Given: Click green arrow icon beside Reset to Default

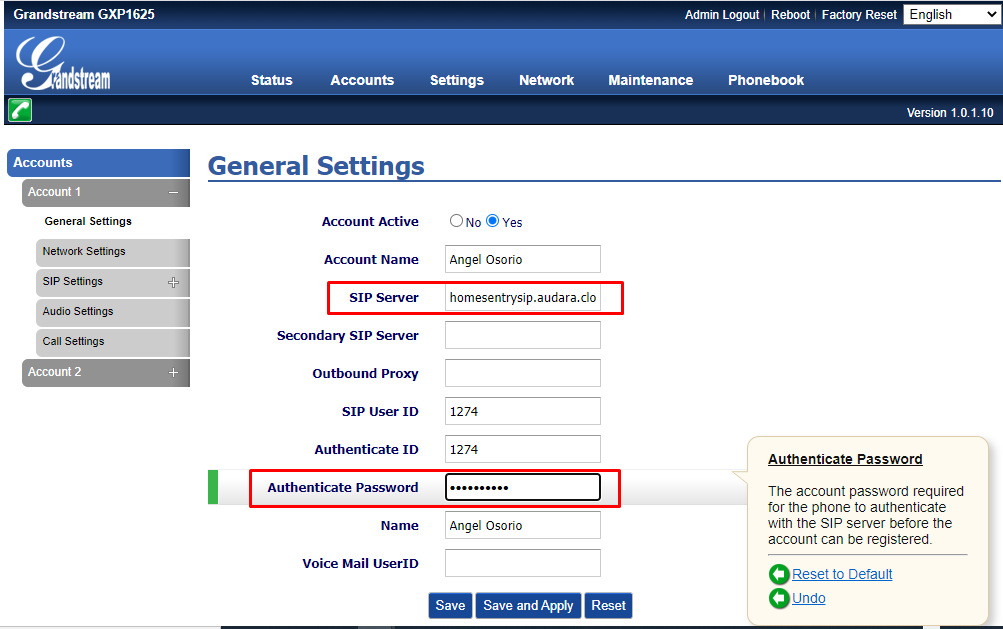Looking at the screenshot, I should click(x=778, y=574).
